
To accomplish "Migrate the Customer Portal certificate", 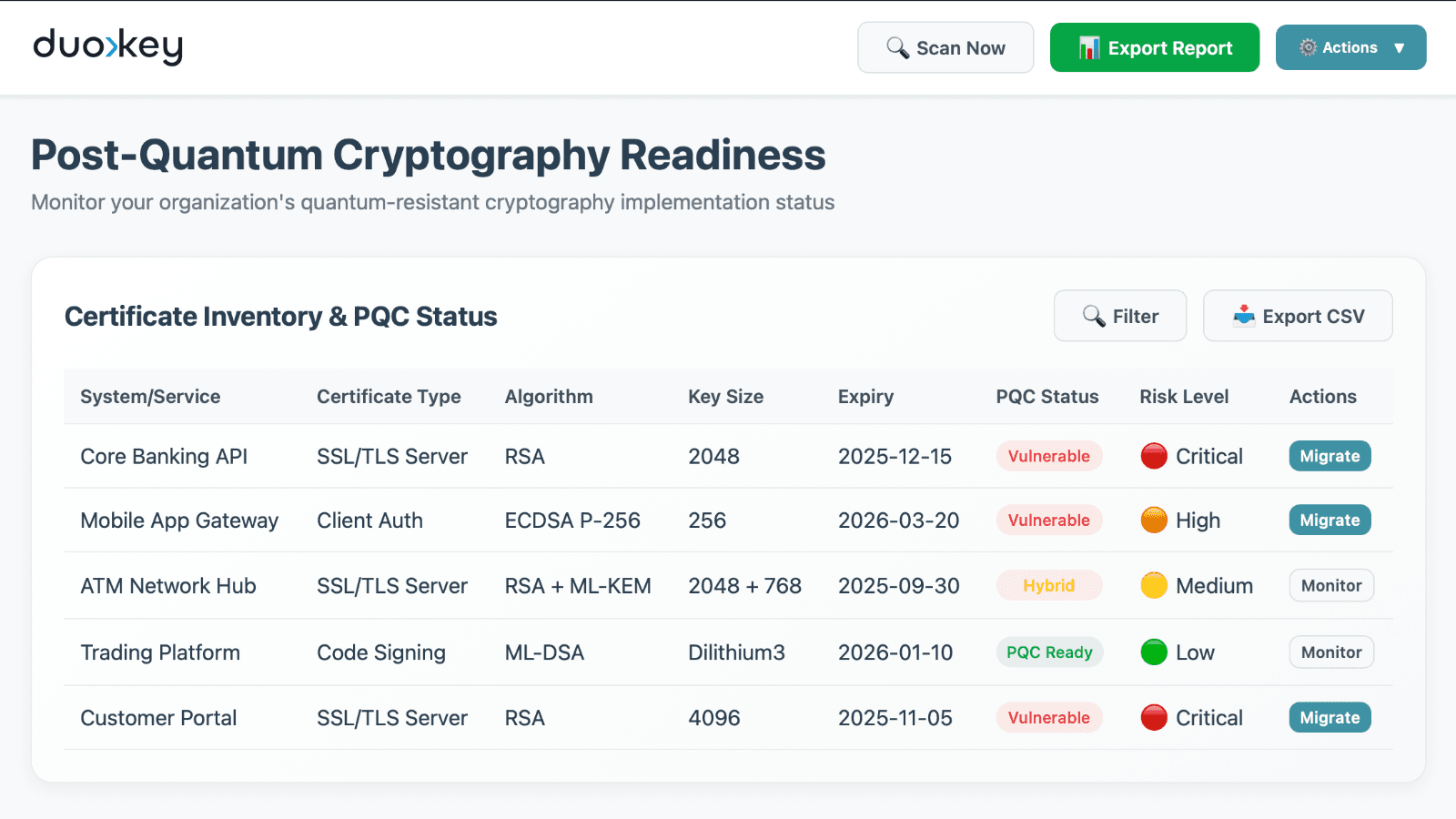I will [x=1330, y=718].
